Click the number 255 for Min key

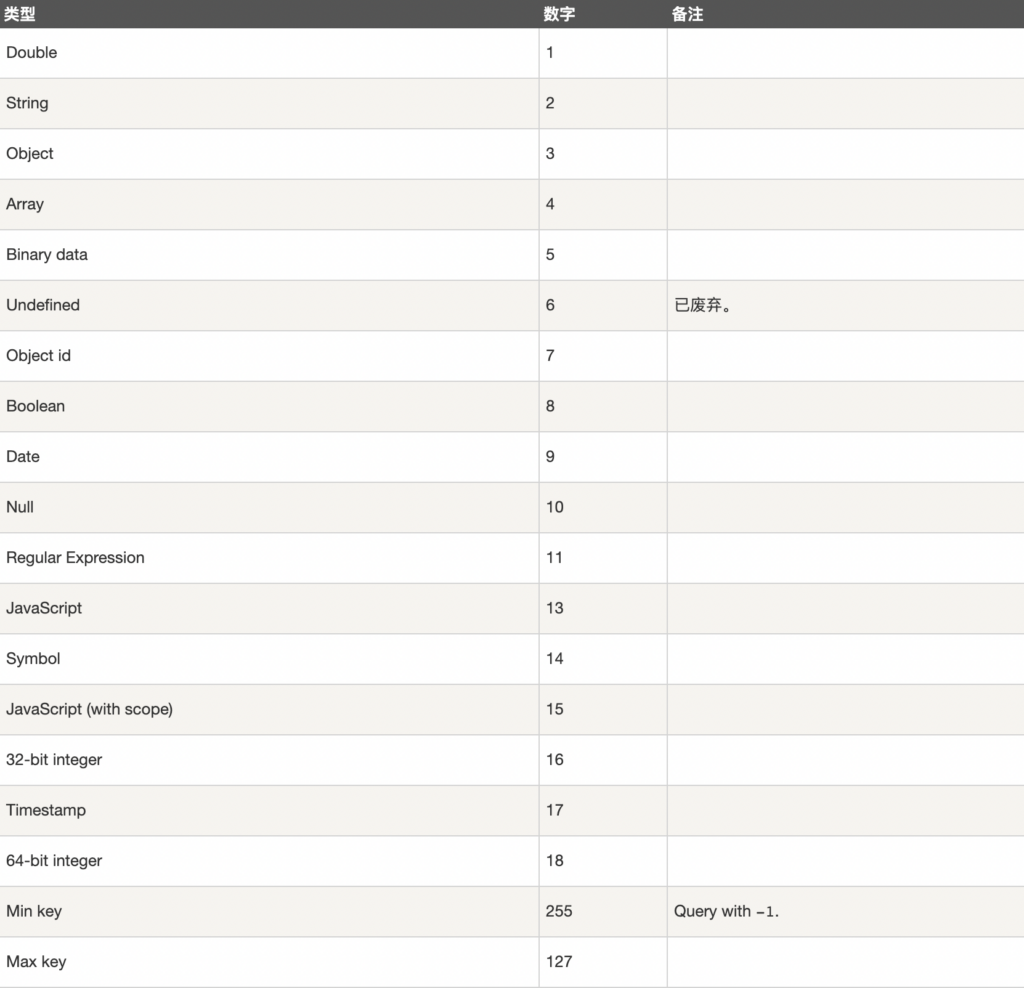(x=559, y=911)
